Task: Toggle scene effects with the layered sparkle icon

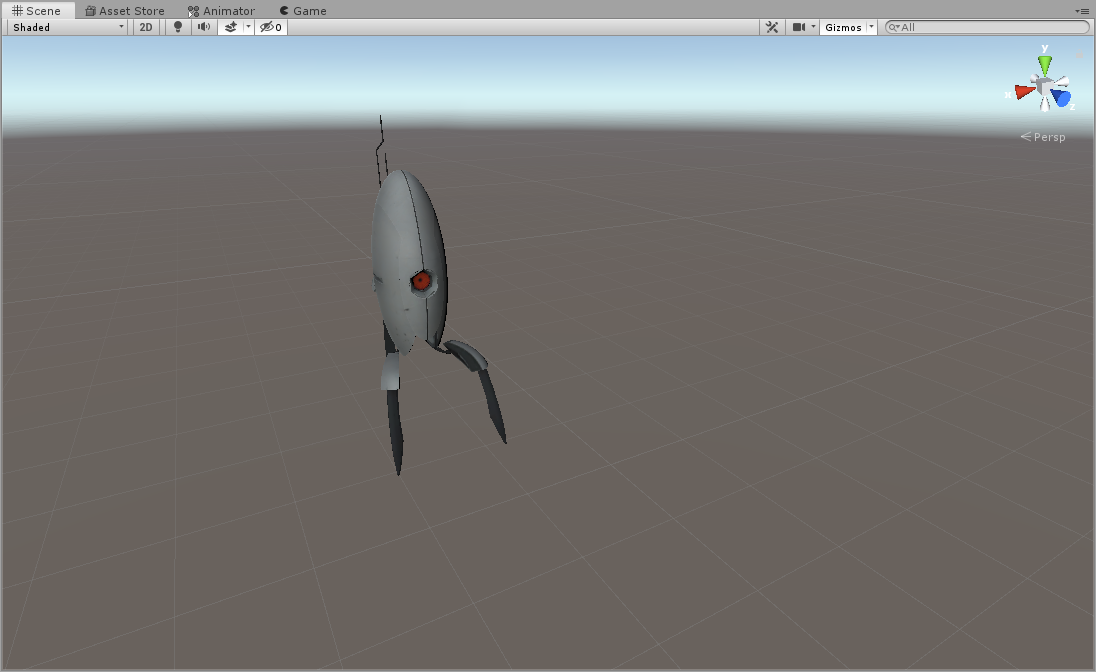Action: coord(231,27)
